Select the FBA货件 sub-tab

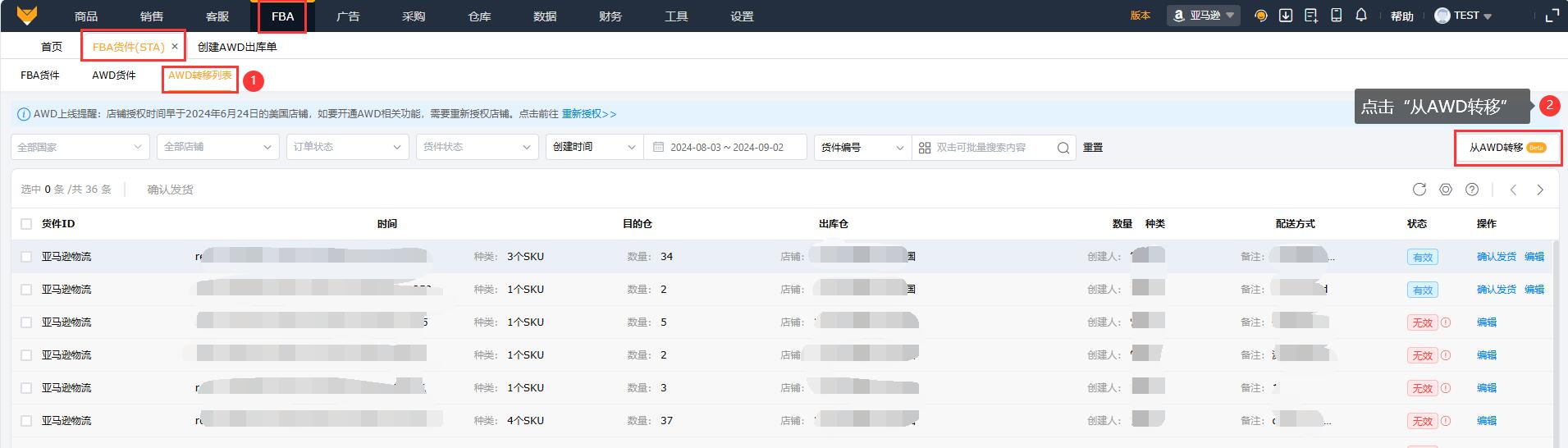click(40, 75)
